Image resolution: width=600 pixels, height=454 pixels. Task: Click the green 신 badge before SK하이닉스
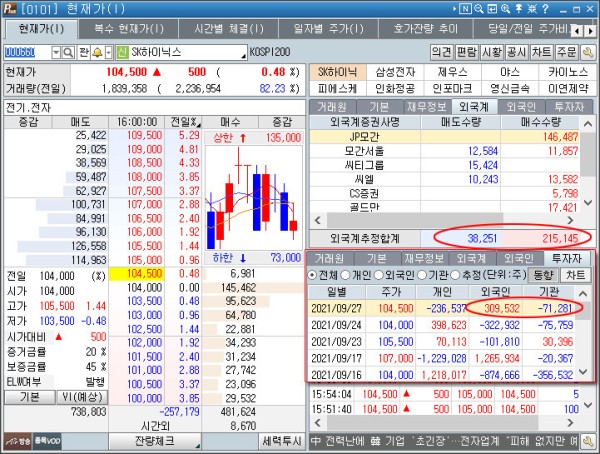click(x=122, y=52)
